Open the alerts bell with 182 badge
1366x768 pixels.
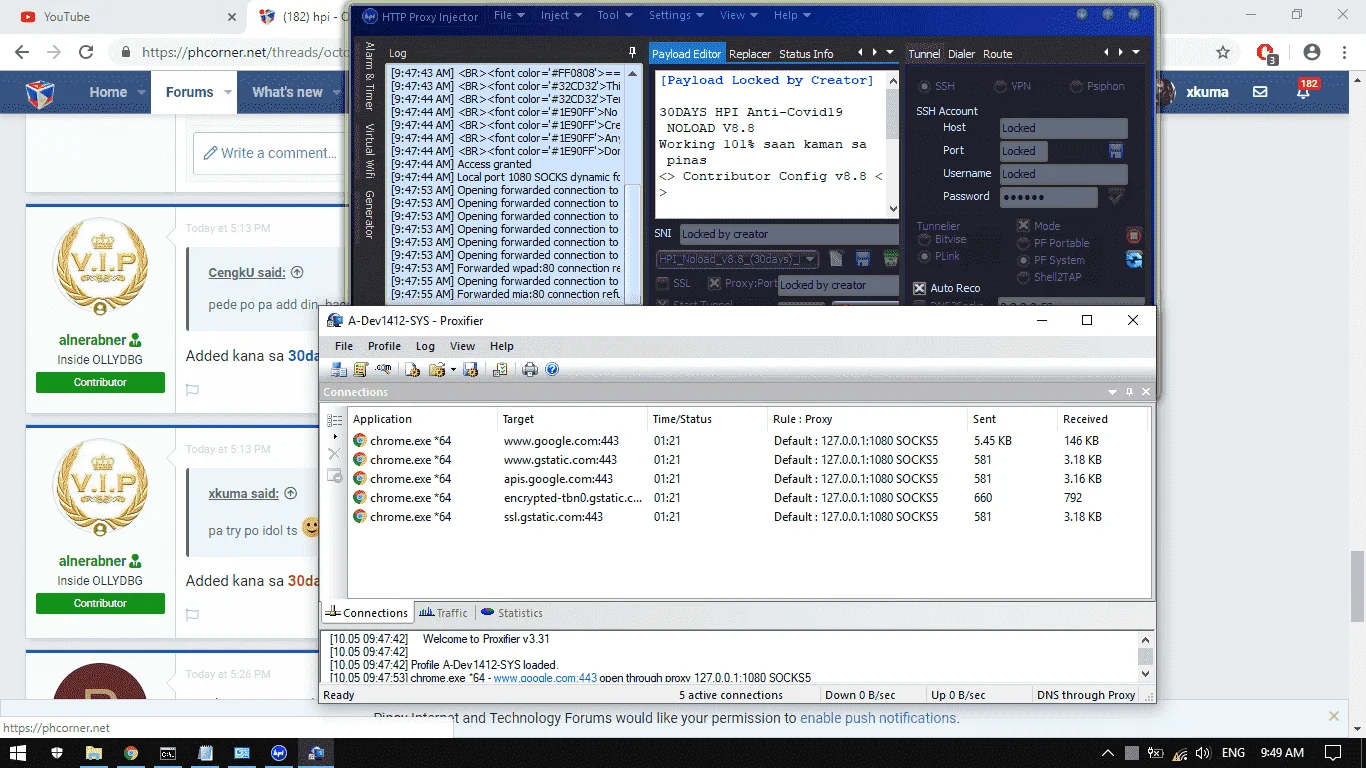[1304, 90]
